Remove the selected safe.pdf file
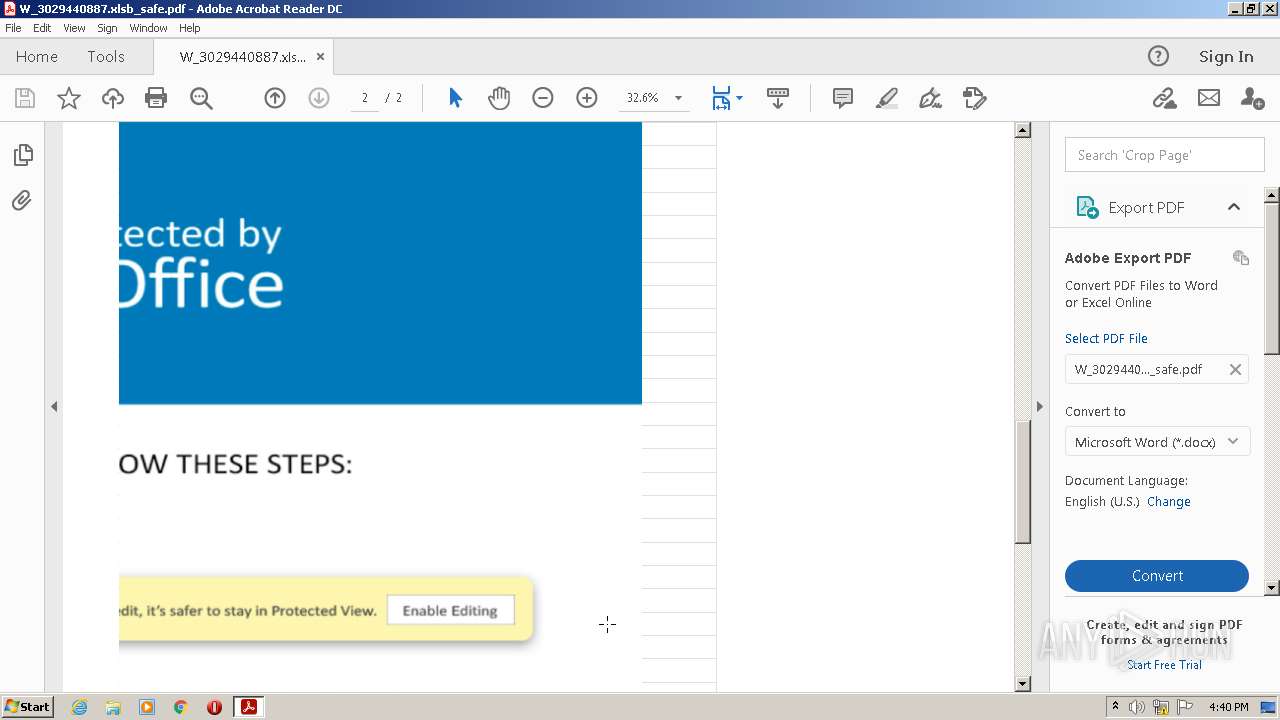This screenshot has width=1280, height=720. point(1235,369)
